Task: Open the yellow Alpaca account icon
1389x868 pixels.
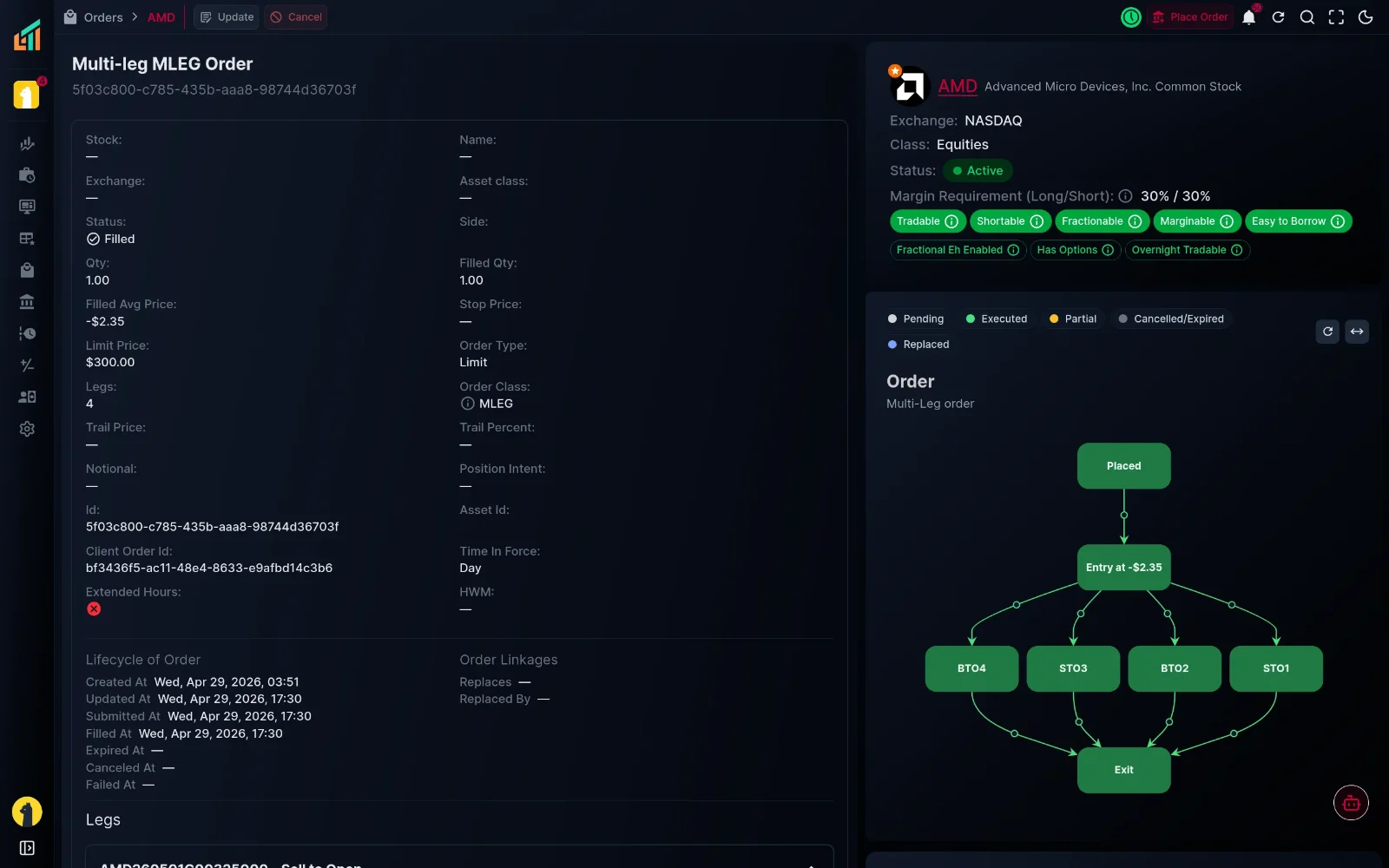Action: pos(27,95)
